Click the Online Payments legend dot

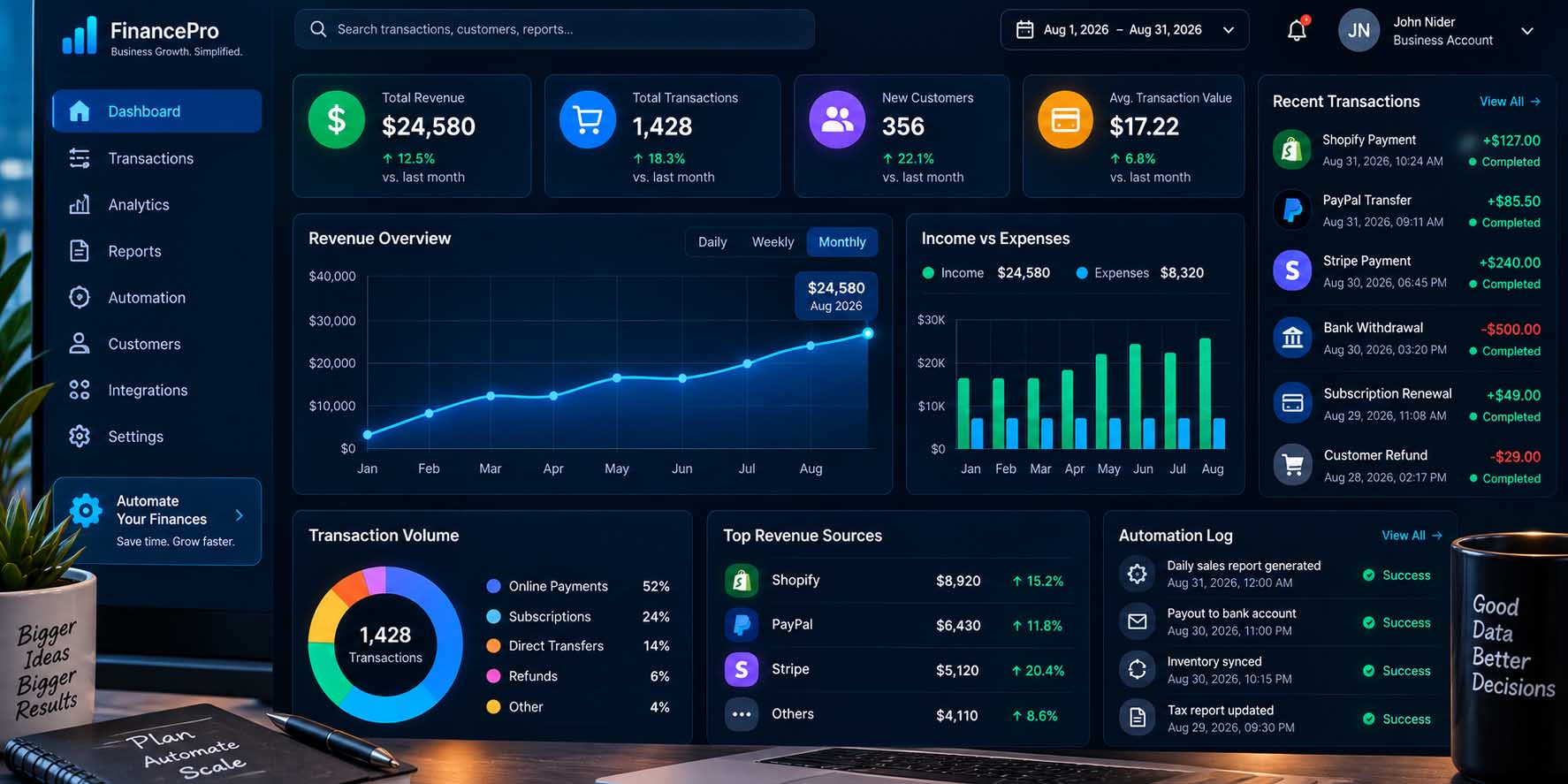click(494, 586)
